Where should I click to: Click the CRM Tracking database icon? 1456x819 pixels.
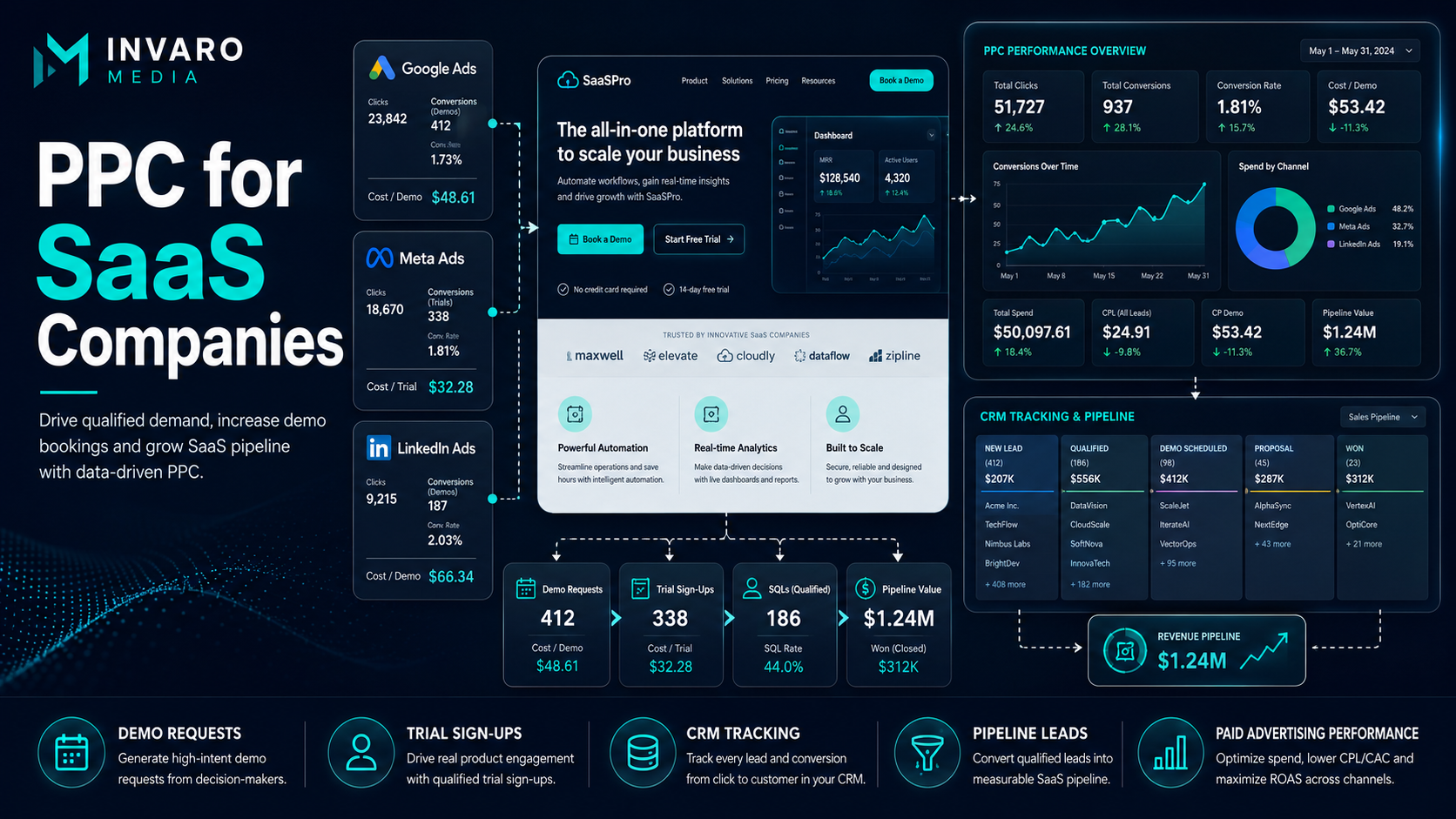pos(643,753)
